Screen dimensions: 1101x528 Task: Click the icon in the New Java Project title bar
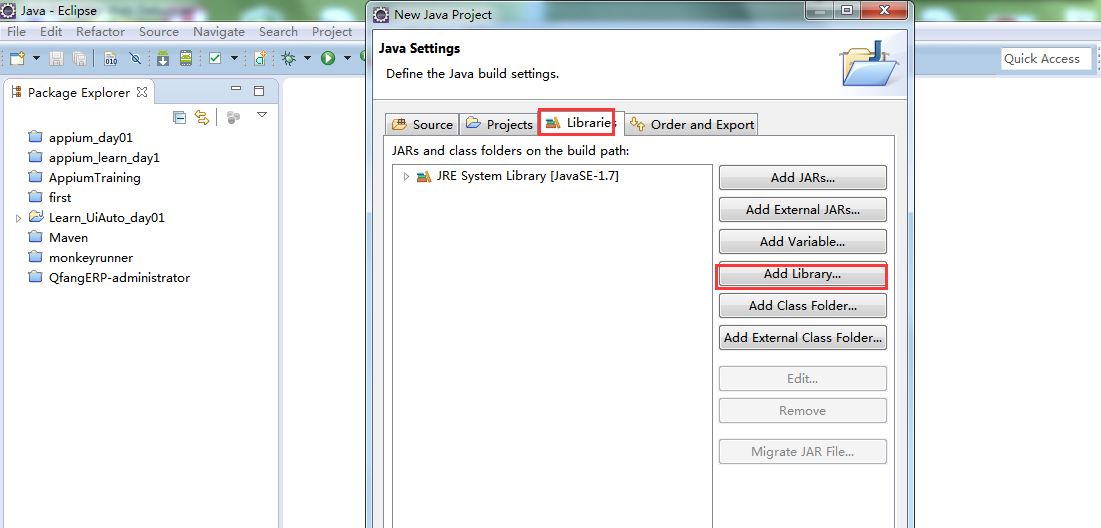(381, 14)
